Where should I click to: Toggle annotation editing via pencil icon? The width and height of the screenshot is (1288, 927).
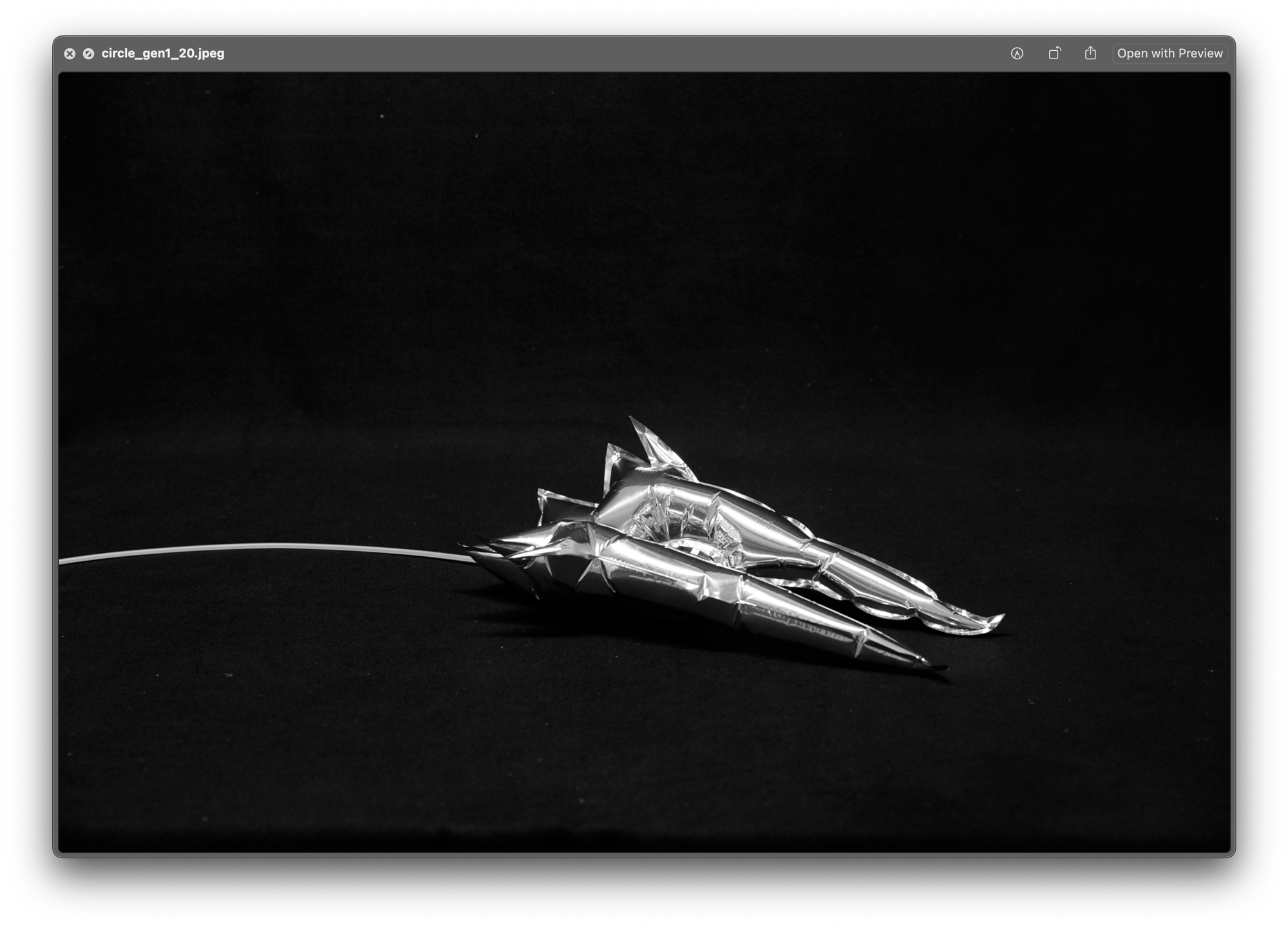coord(1016,53)
